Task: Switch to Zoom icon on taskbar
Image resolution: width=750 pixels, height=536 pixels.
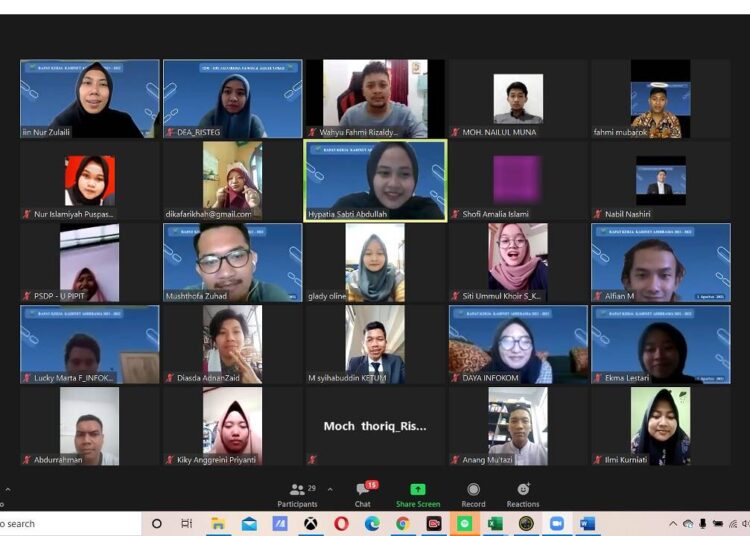Action: [556, 524]
